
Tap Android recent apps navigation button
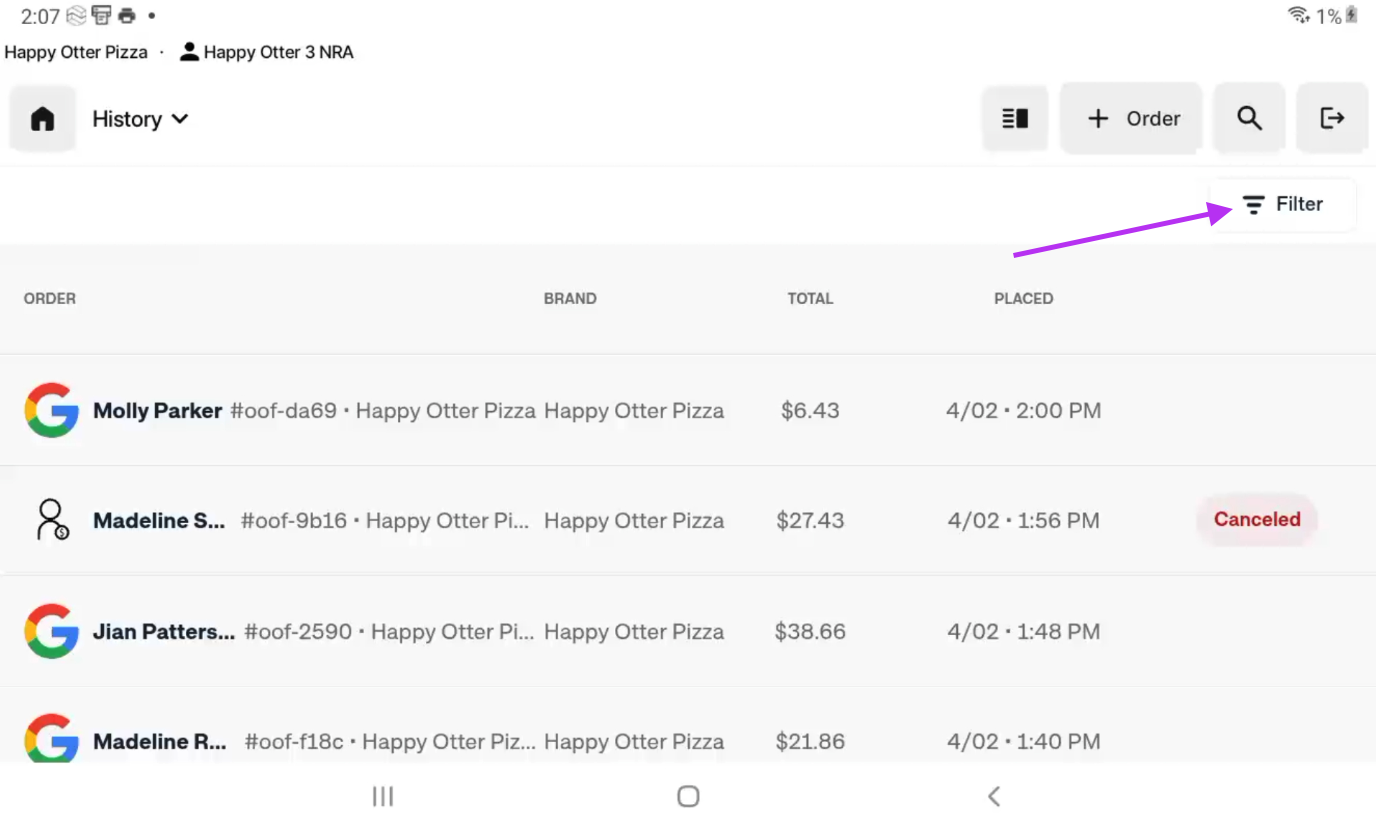click(383, 796)
